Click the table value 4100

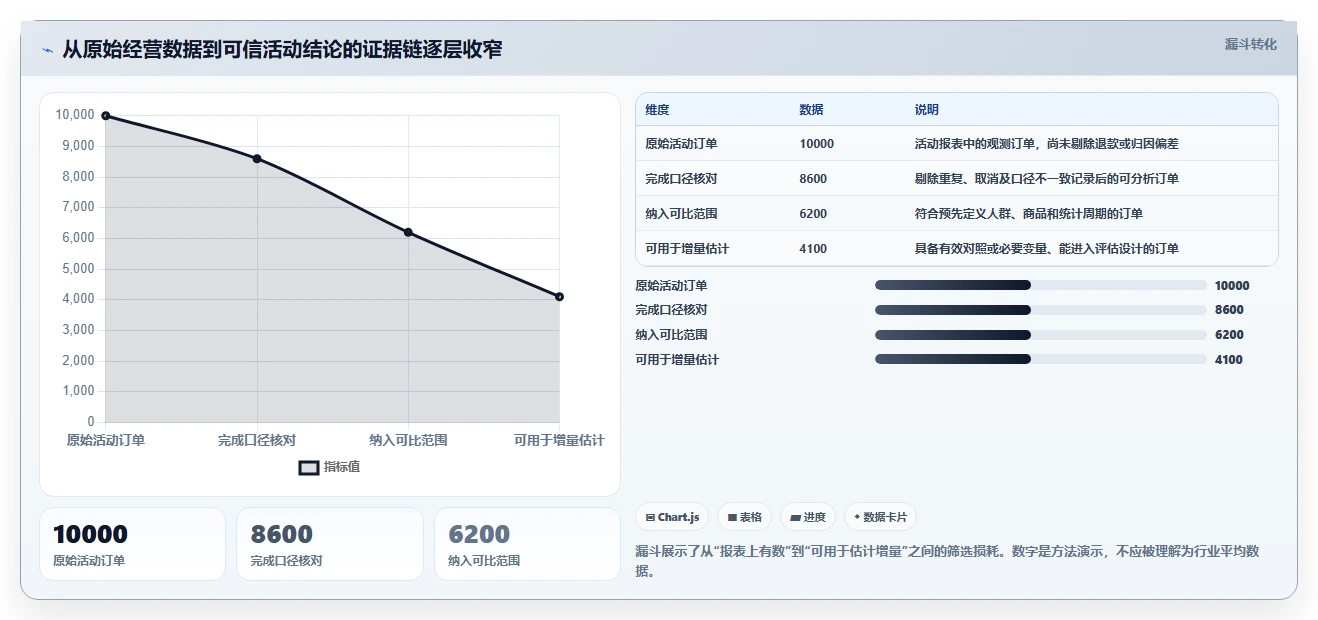[x=813, y=249]
